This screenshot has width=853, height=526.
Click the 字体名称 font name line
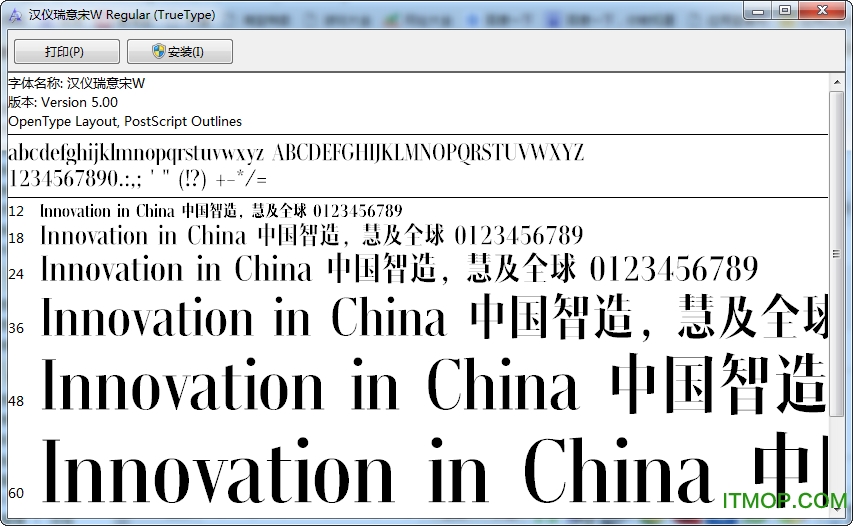(76, 84)
